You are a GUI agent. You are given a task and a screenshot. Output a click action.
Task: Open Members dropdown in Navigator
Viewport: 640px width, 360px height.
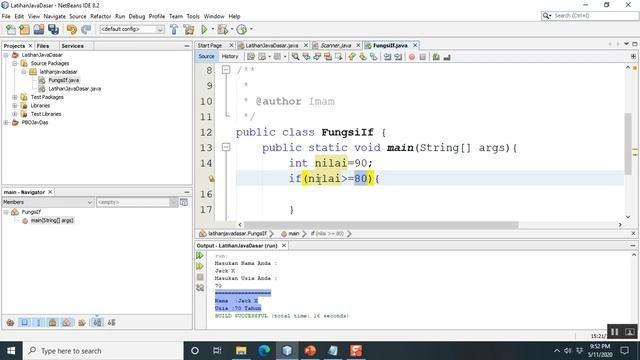point(90,202)
